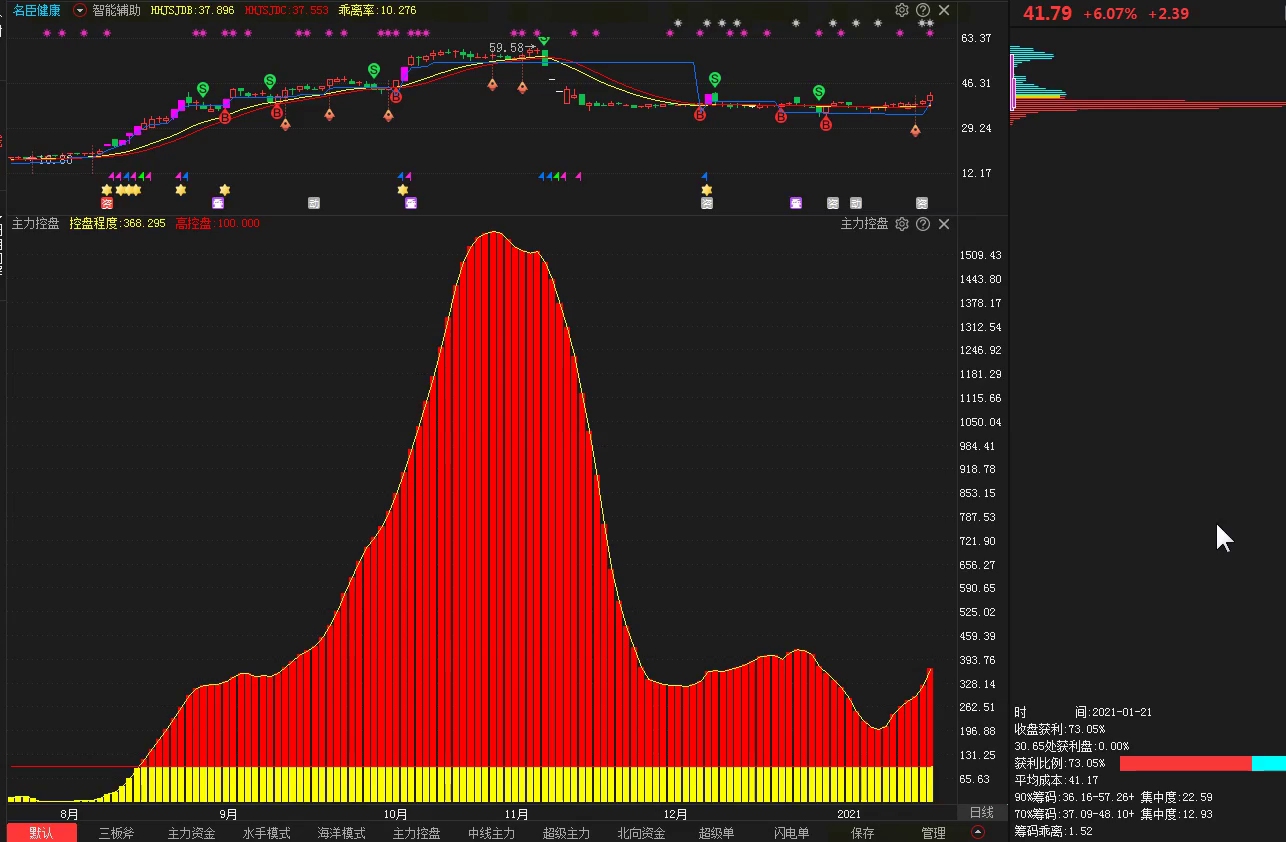Viewport: 1286px width, 842px height.
Task: Switch to the 三板斧 tab
Action: [116, 833]
